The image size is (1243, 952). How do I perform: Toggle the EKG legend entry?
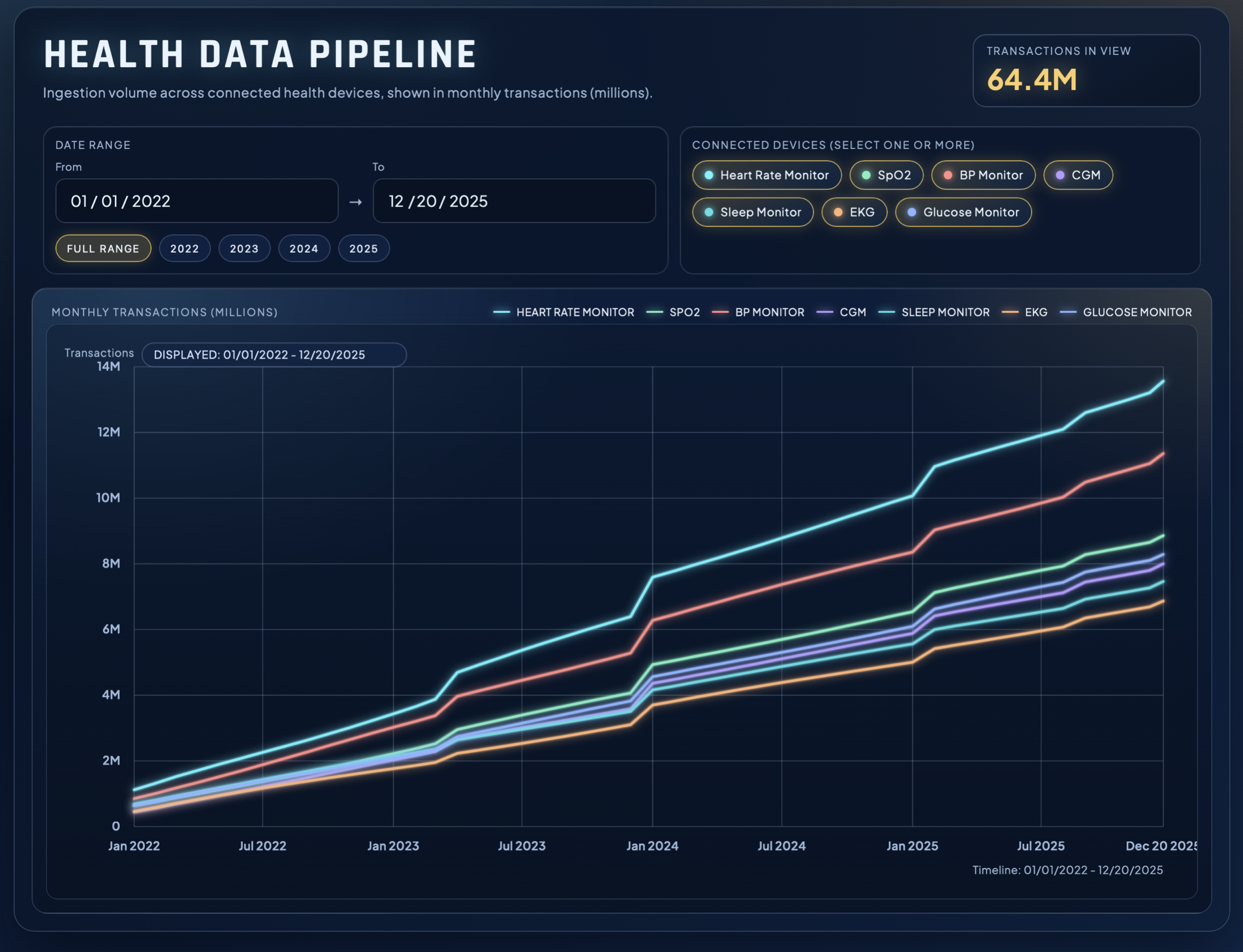[x=1027, y=312]
